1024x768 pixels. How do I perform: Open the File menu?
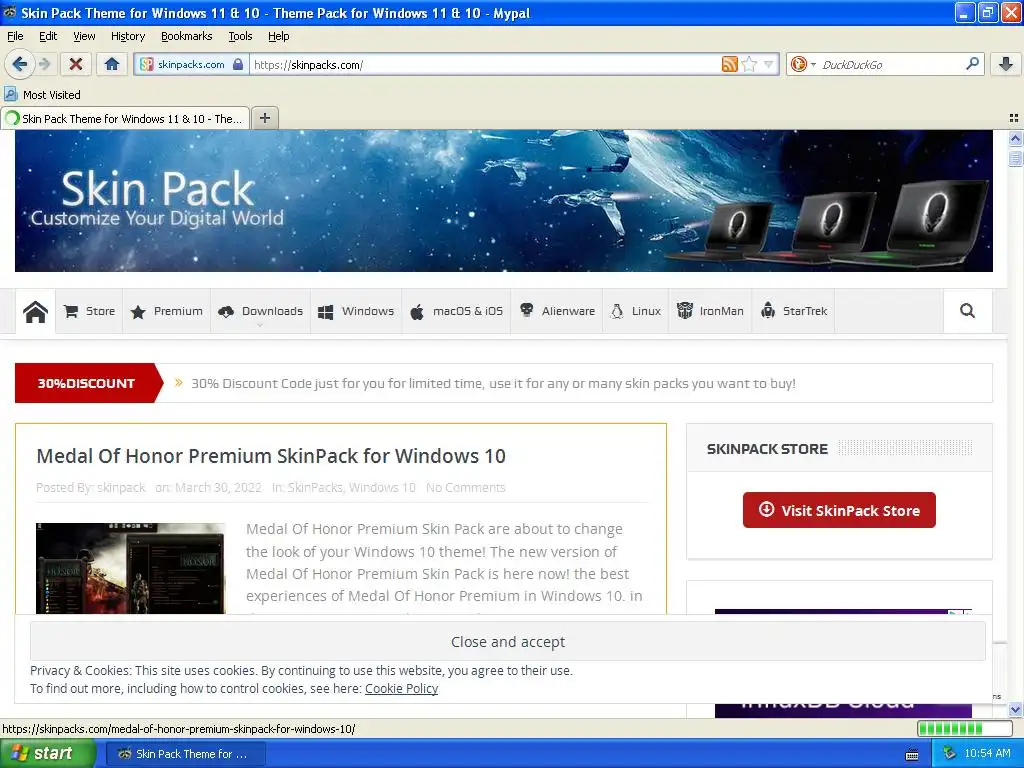coord(15,36)
